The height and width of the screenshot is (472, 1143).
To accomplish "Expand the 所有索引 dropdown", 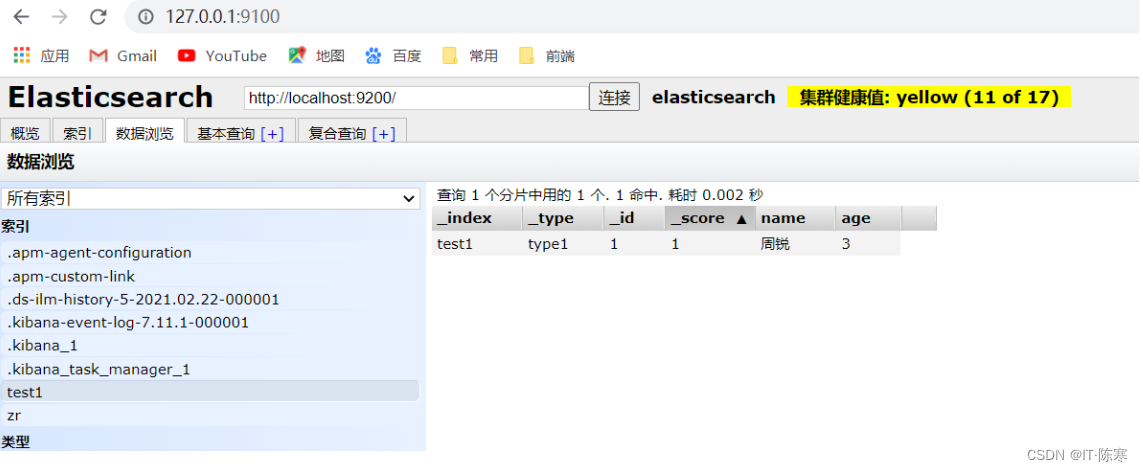I will (x=211, y=199).
